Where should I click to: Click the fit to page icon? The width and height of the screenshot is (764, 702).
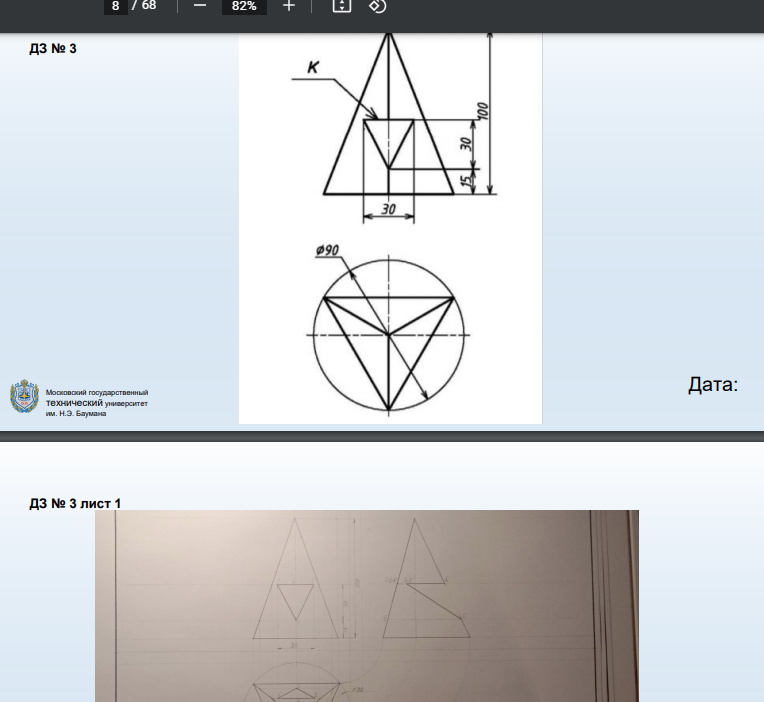pos(342,6)
